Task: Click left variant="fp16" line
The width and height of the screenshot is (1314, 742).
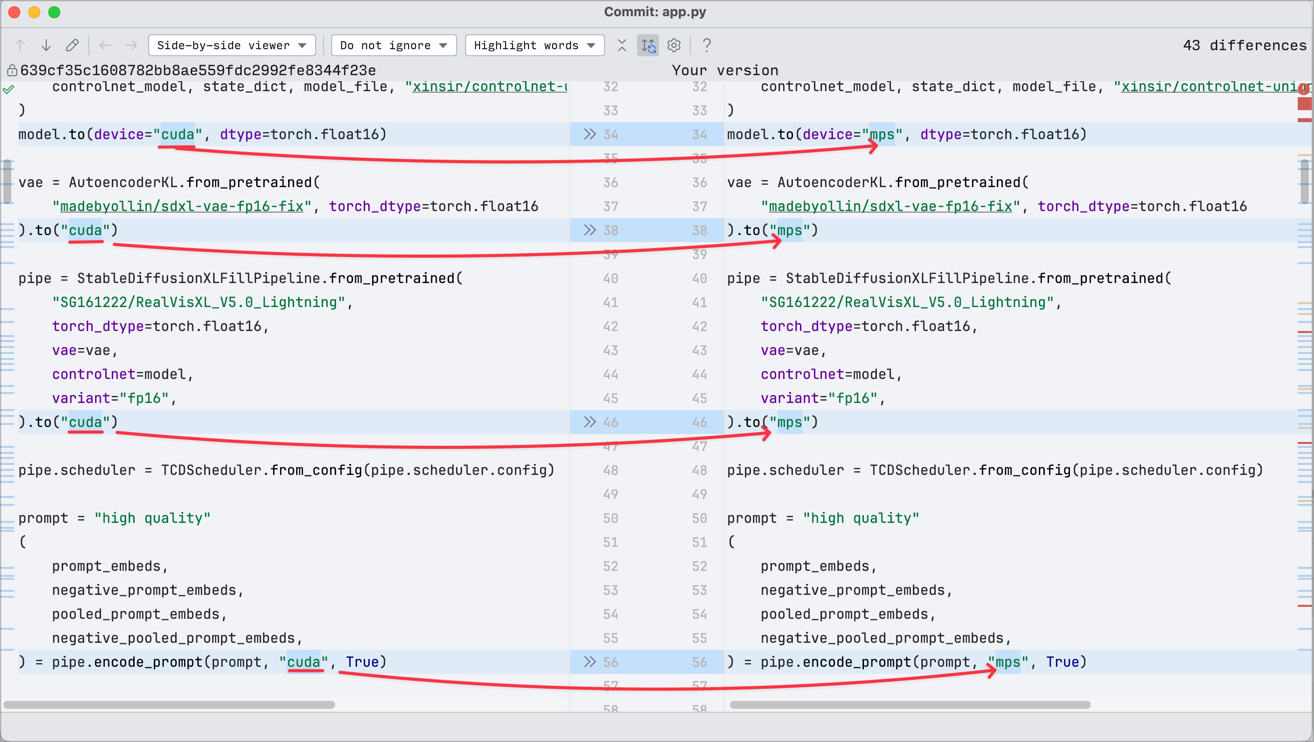Action: tap(114, 398)
